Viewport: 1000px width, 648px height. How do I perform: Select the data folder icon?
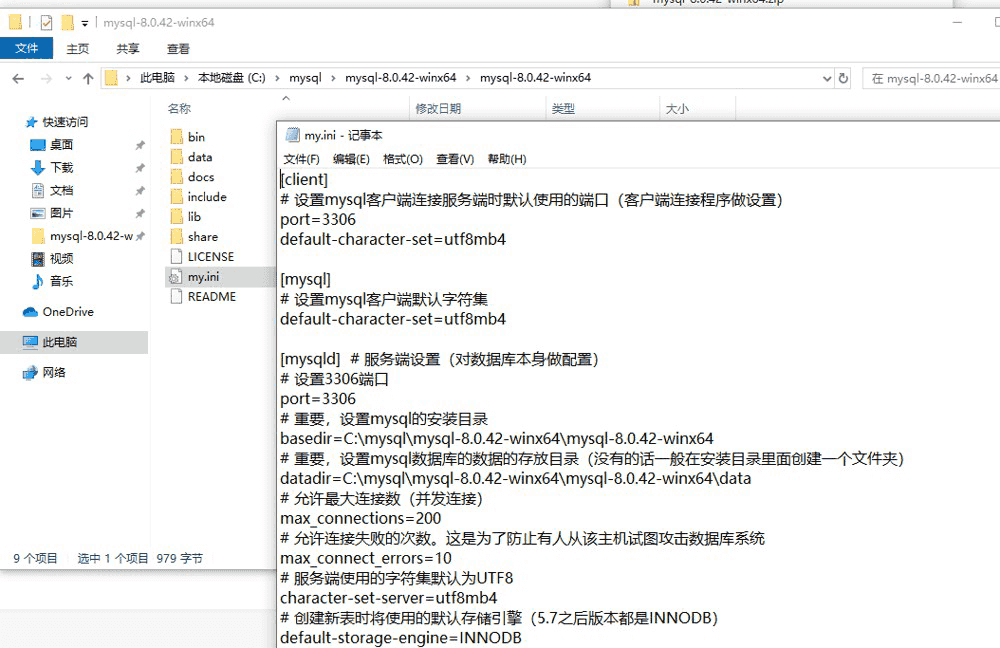(x=177, y=157)
